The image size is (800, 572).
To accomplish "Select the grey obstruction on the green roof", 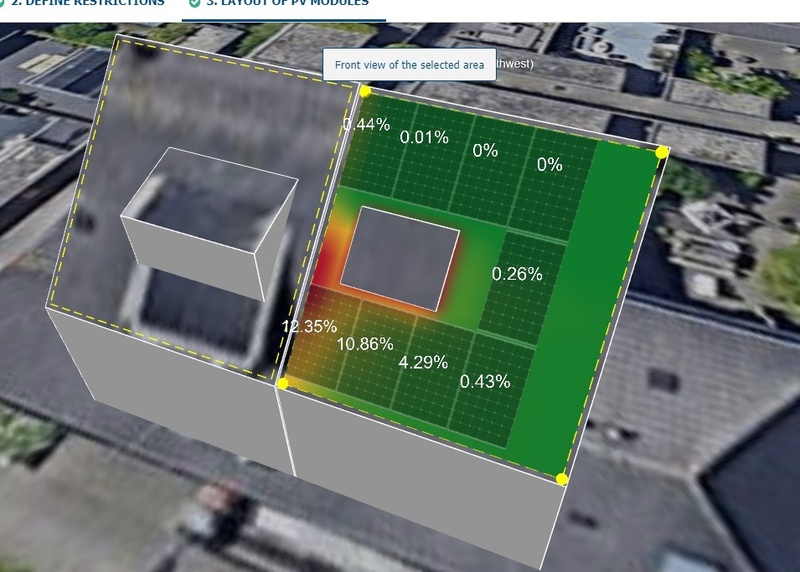I will click(x=400, y=258).
